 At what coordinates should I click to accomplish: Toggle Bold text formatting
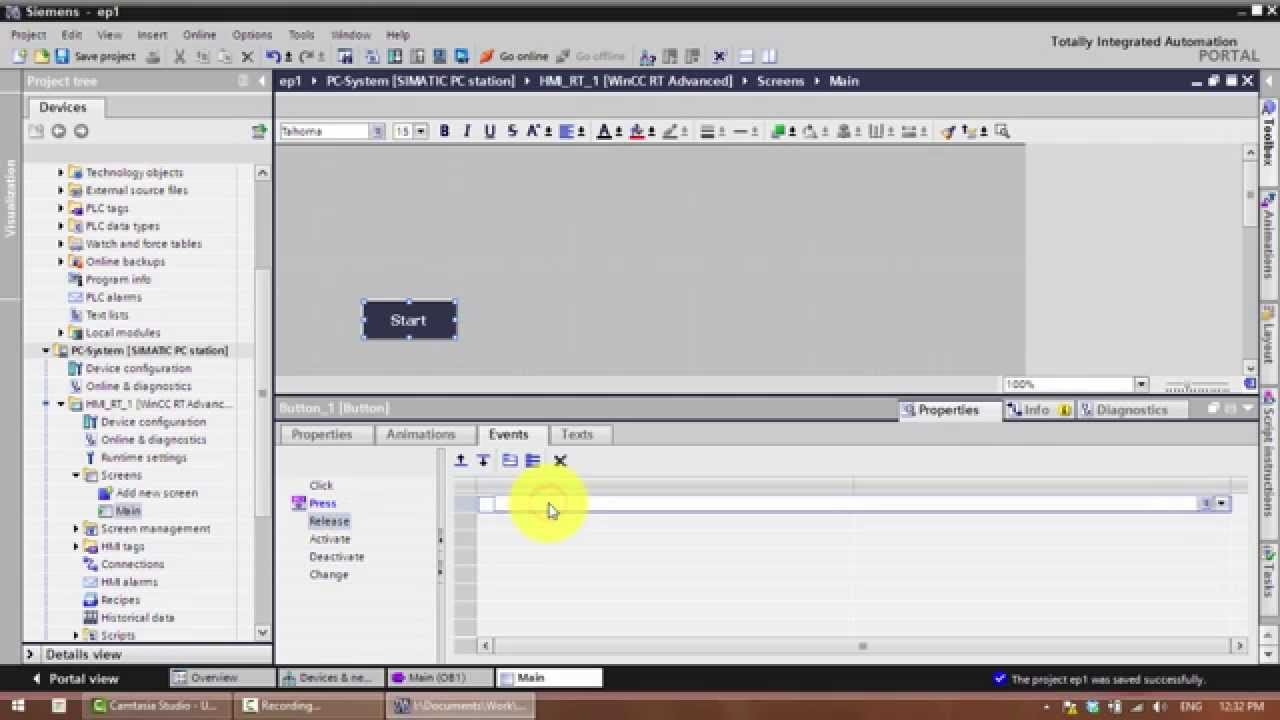pos(444,131)
